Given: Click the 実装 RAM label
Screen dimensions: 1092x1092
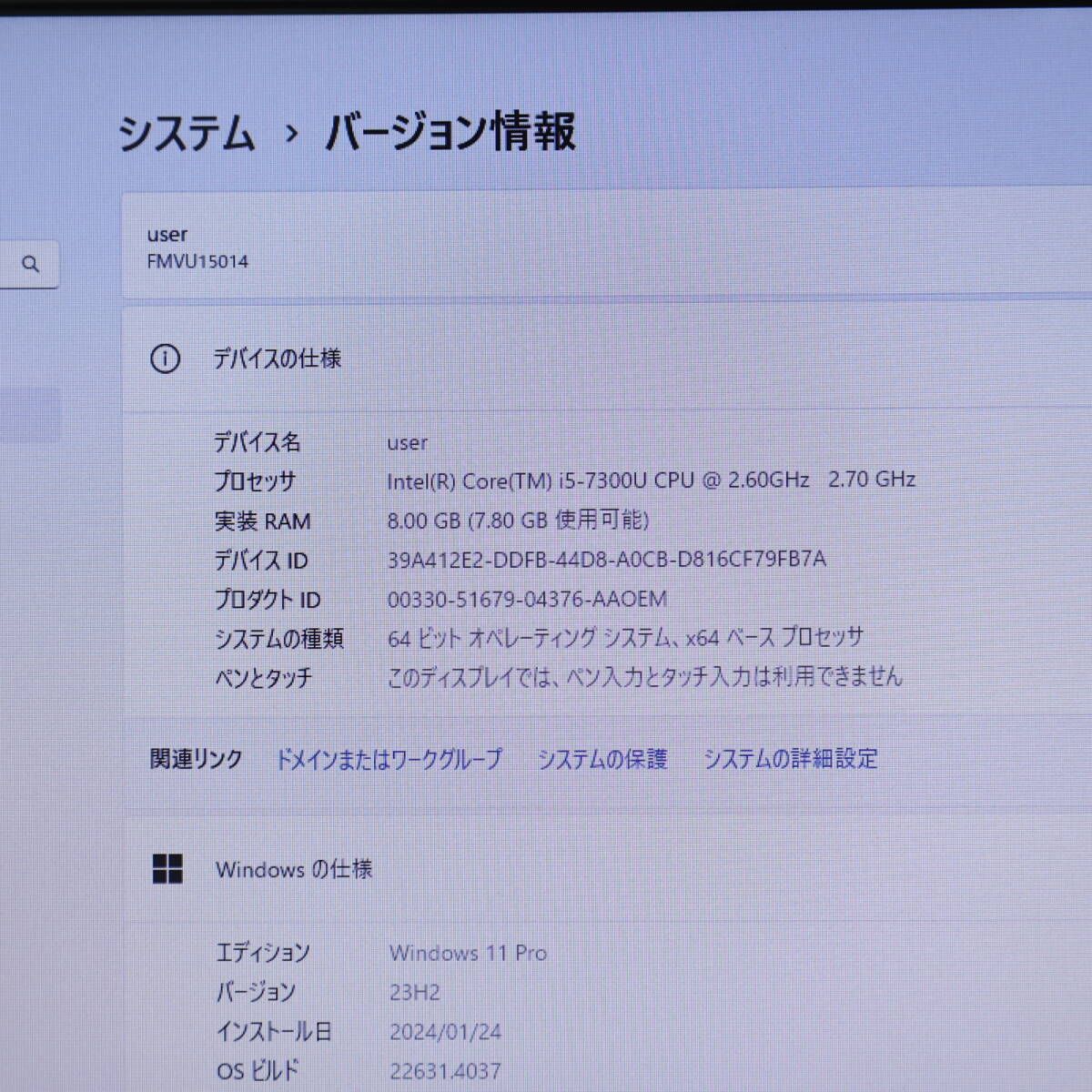Looking at the screenshot, I should [262, 521].
